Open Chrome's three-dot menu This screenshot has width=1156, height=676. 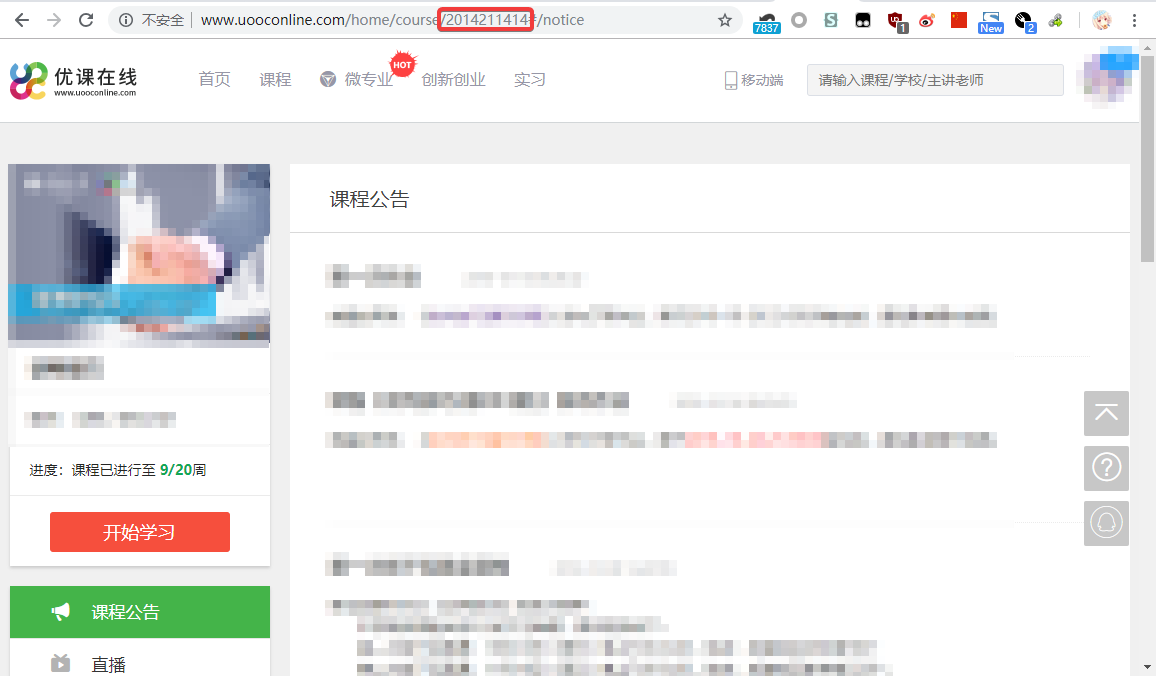pyautogui.click(x=1133, y=19)
